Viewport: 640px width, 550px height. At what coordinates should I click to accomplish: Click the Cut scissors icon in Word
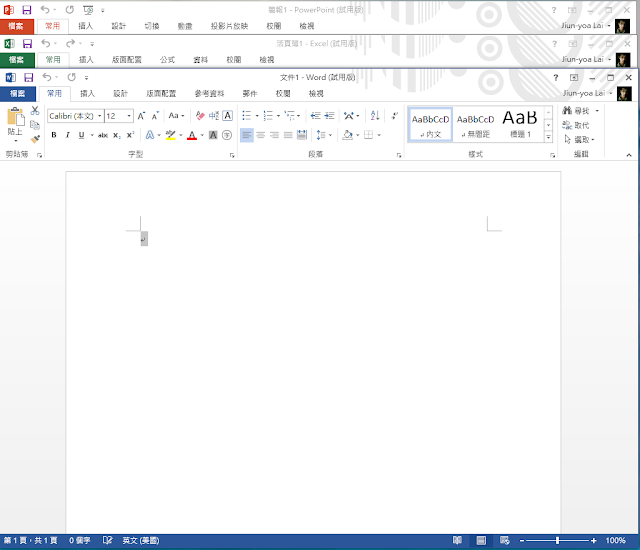35,110
